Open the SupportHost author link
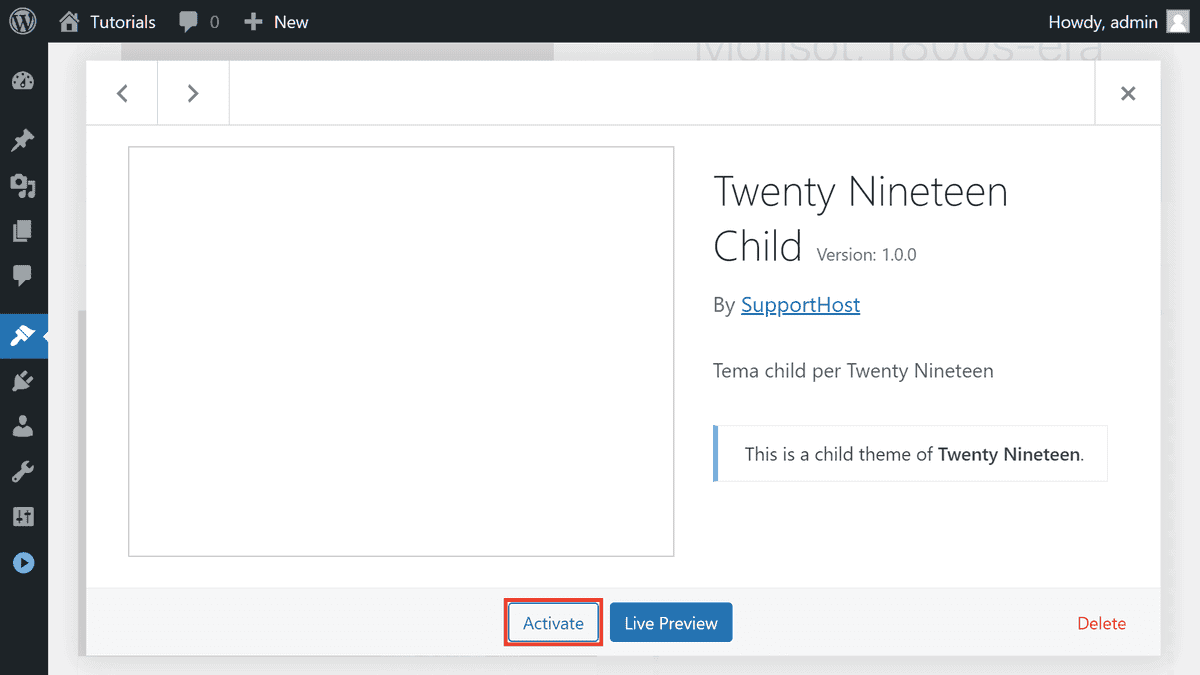The height and width of the screenshot is (675, 1200). tap(800, 305)
